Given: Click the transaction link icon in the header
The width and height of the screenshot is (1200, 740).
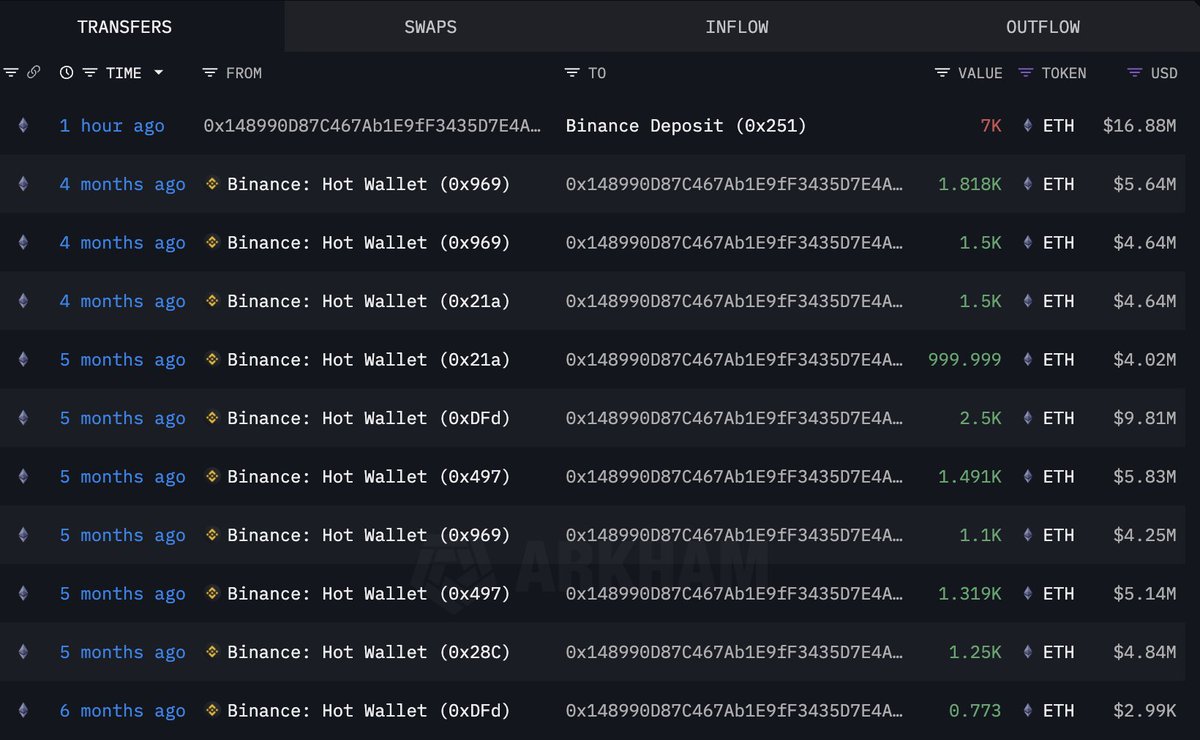Looking at the screenshot, I should (34, 72).
